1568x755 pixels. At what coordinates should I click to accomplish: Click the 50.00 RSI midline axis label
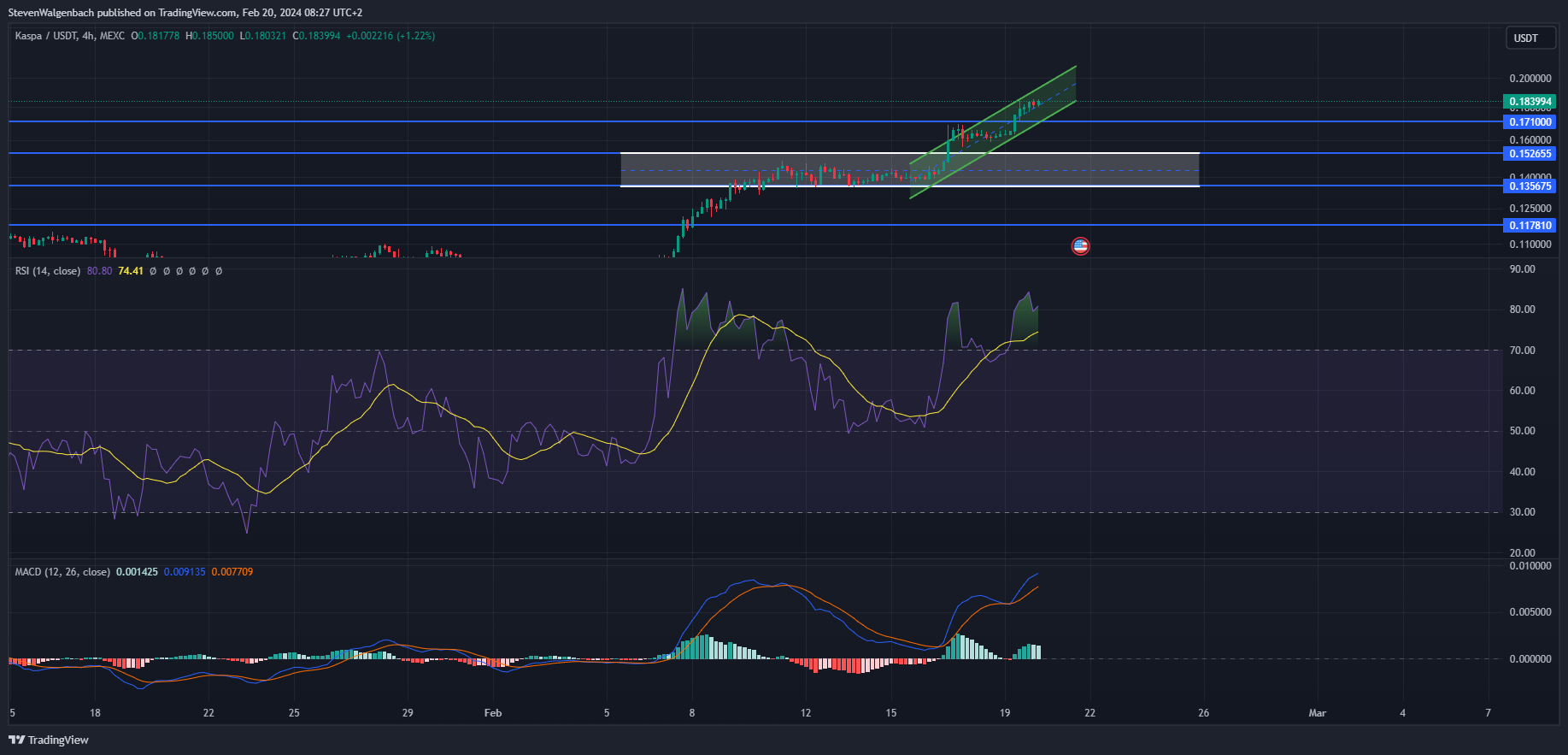pyautogui.click(x=1522, y=431)
